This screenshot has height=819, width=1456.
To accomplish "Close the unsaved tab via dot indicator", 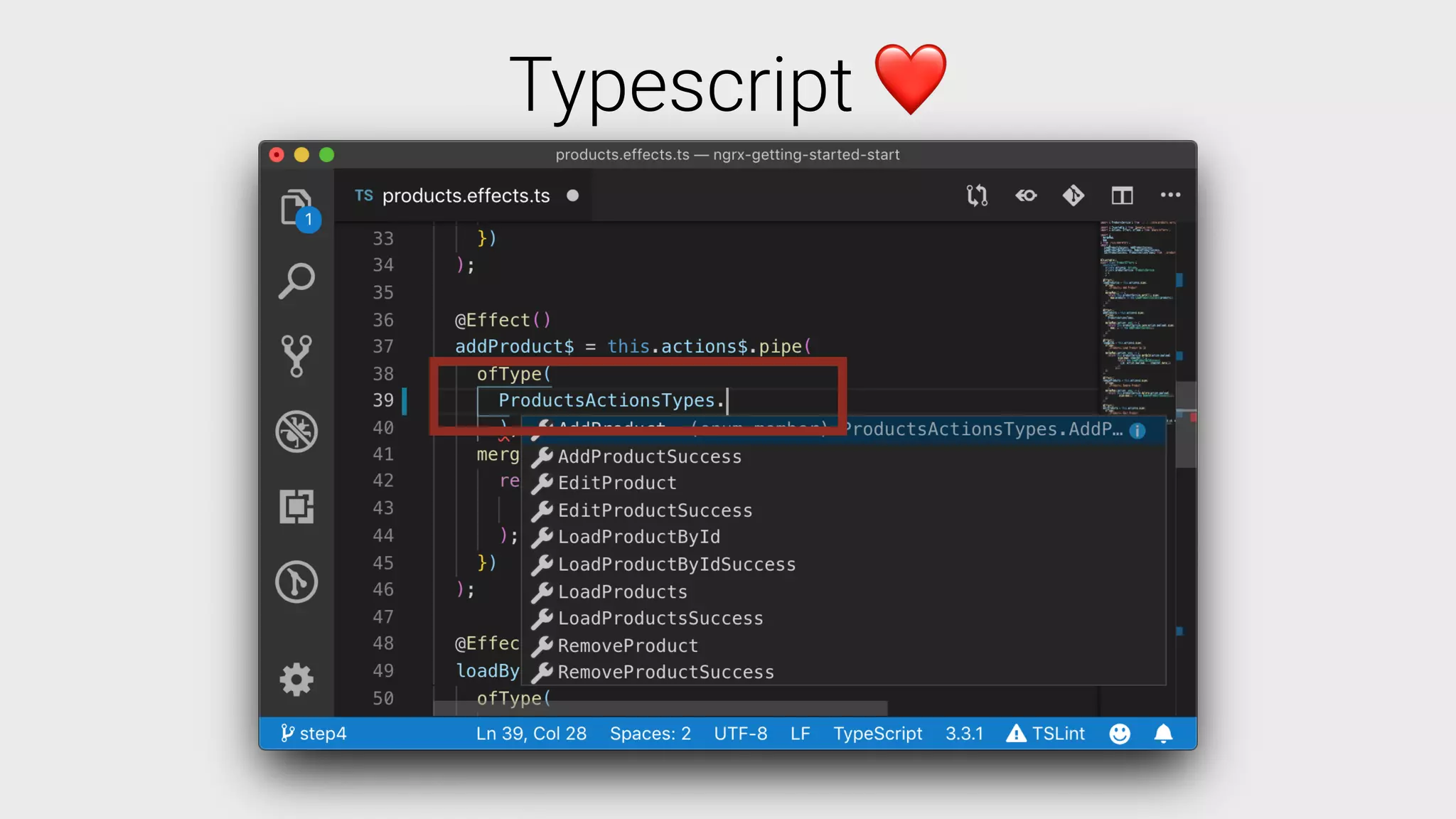I will point(573,196).
